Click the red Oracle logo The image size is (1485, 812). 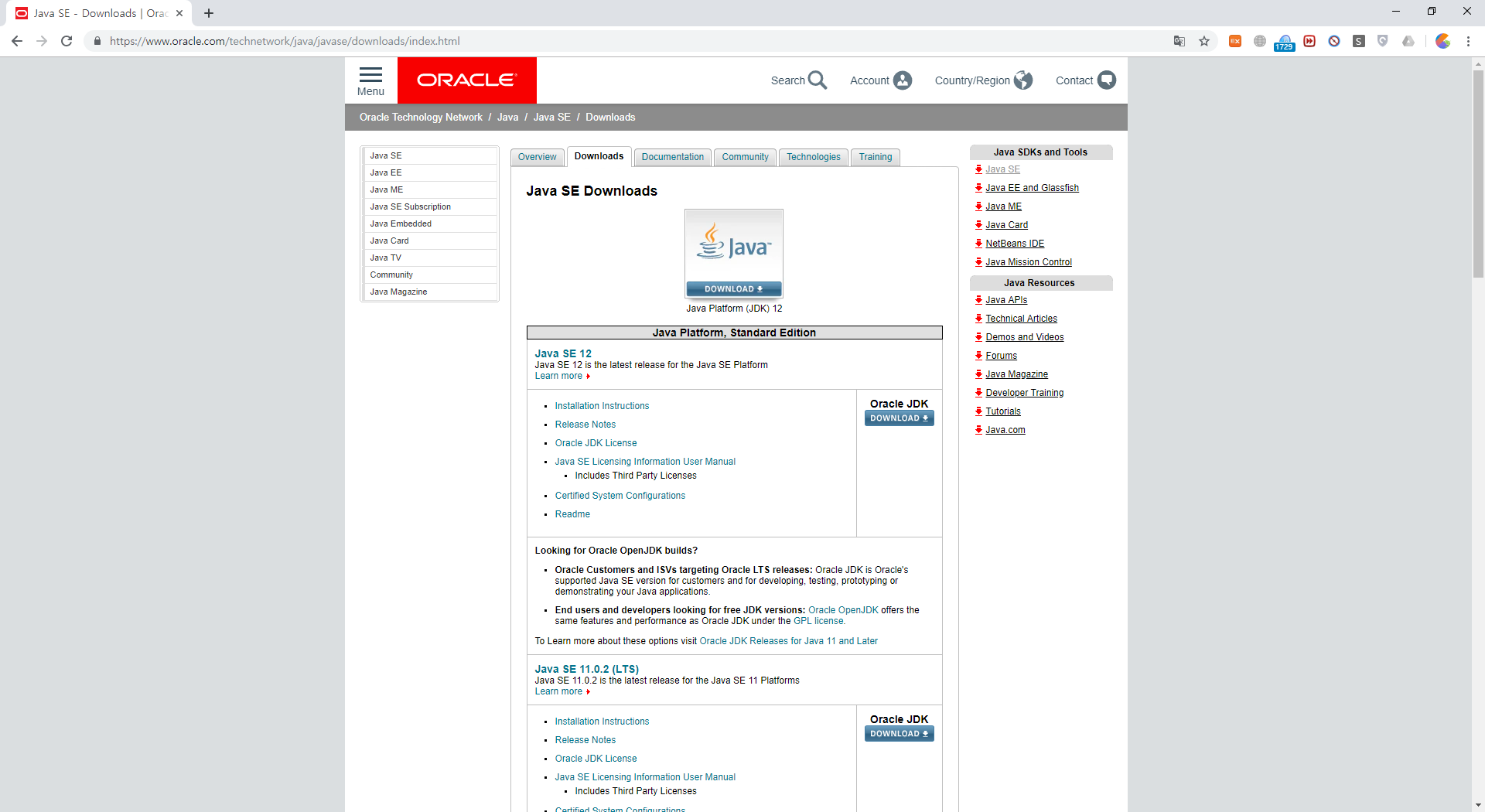coord(466,80)
